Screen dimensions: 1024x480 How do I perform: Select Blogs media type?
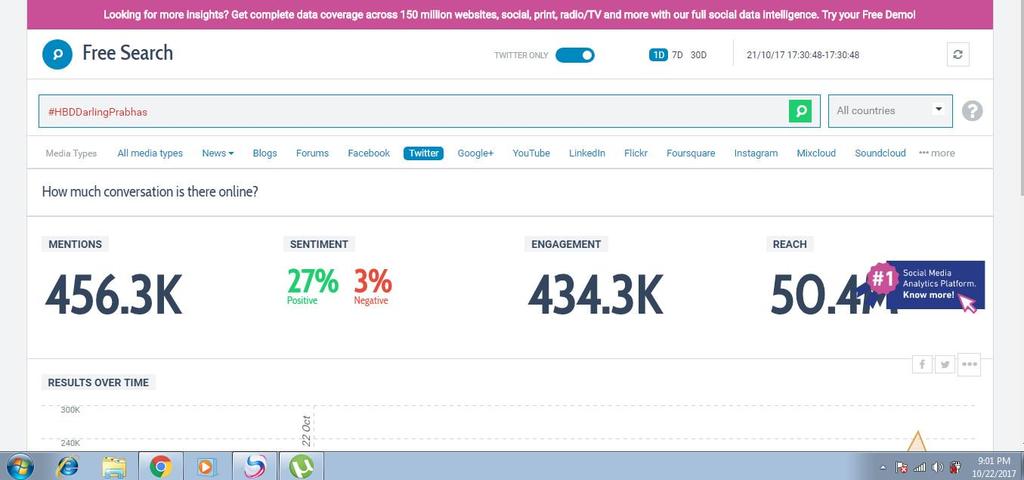264,153
